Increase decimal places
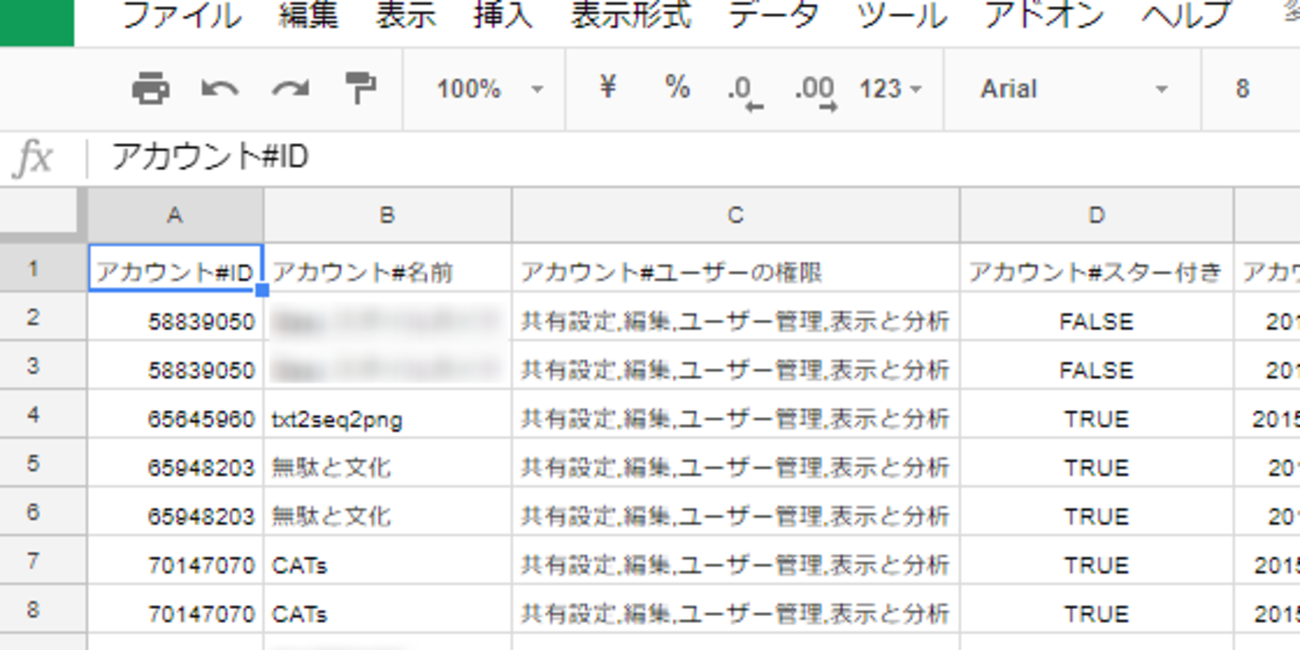The width and height of the screenshot is (1300, 650). click(x=816, y=91)
